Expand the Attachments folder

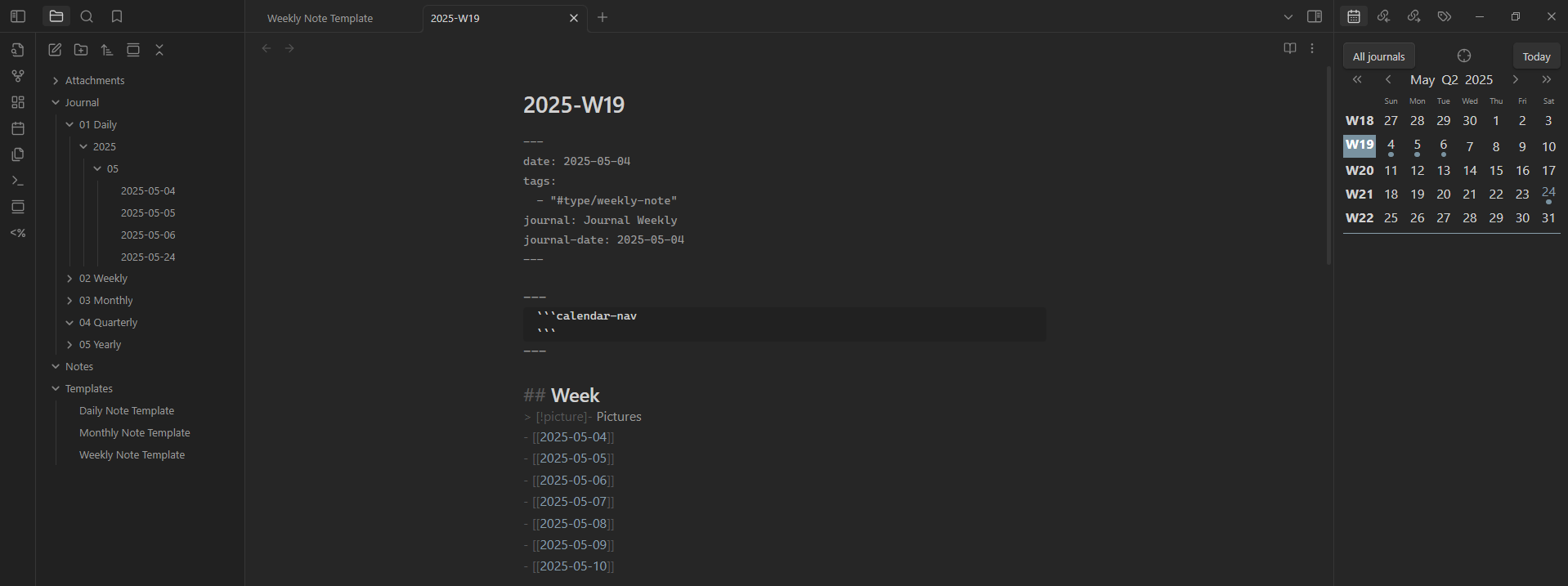[x=95, y=80]
